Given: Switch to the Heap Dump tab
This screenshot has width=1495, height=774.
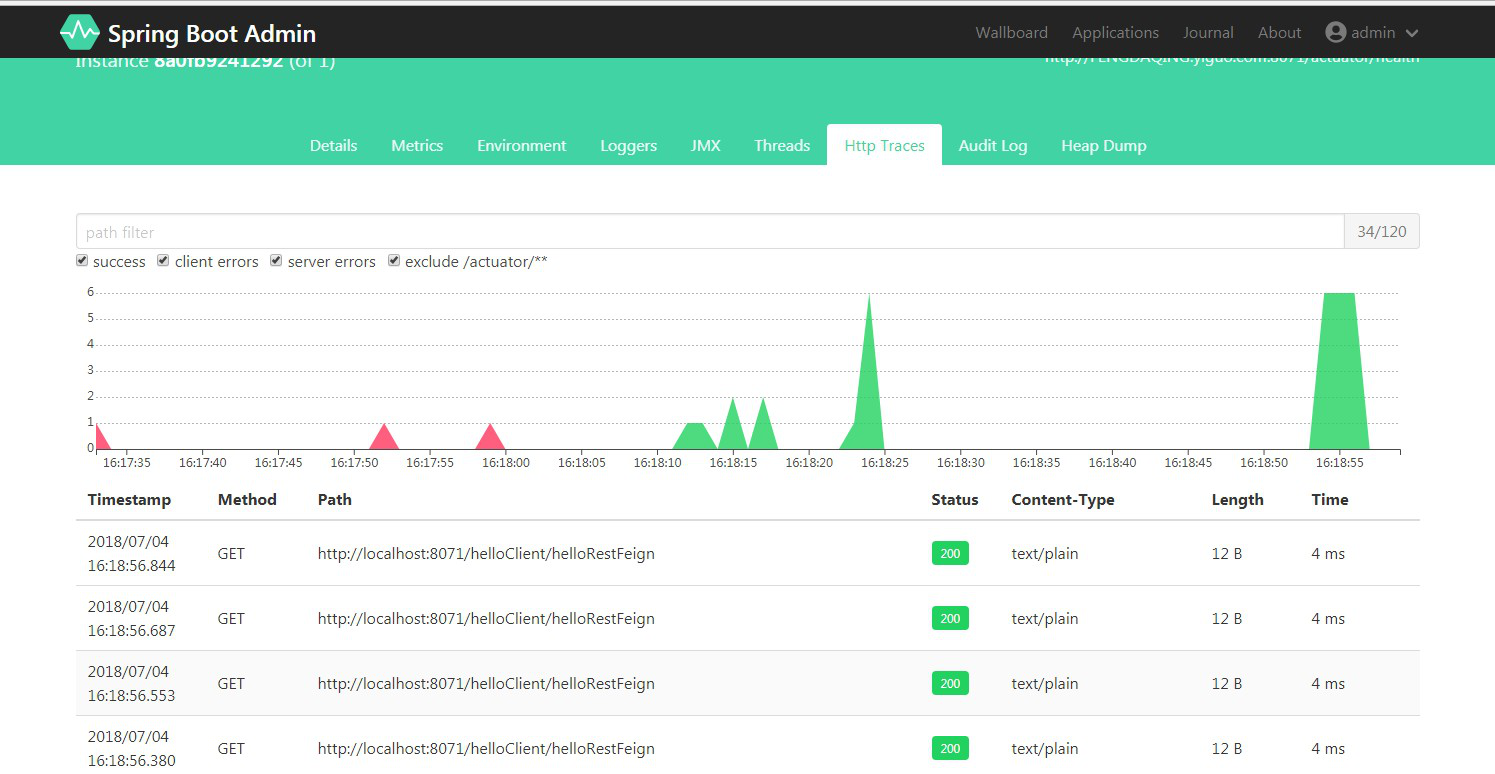Looking at the screenshot, I should pyautogui.click(x=1103, y=145).
